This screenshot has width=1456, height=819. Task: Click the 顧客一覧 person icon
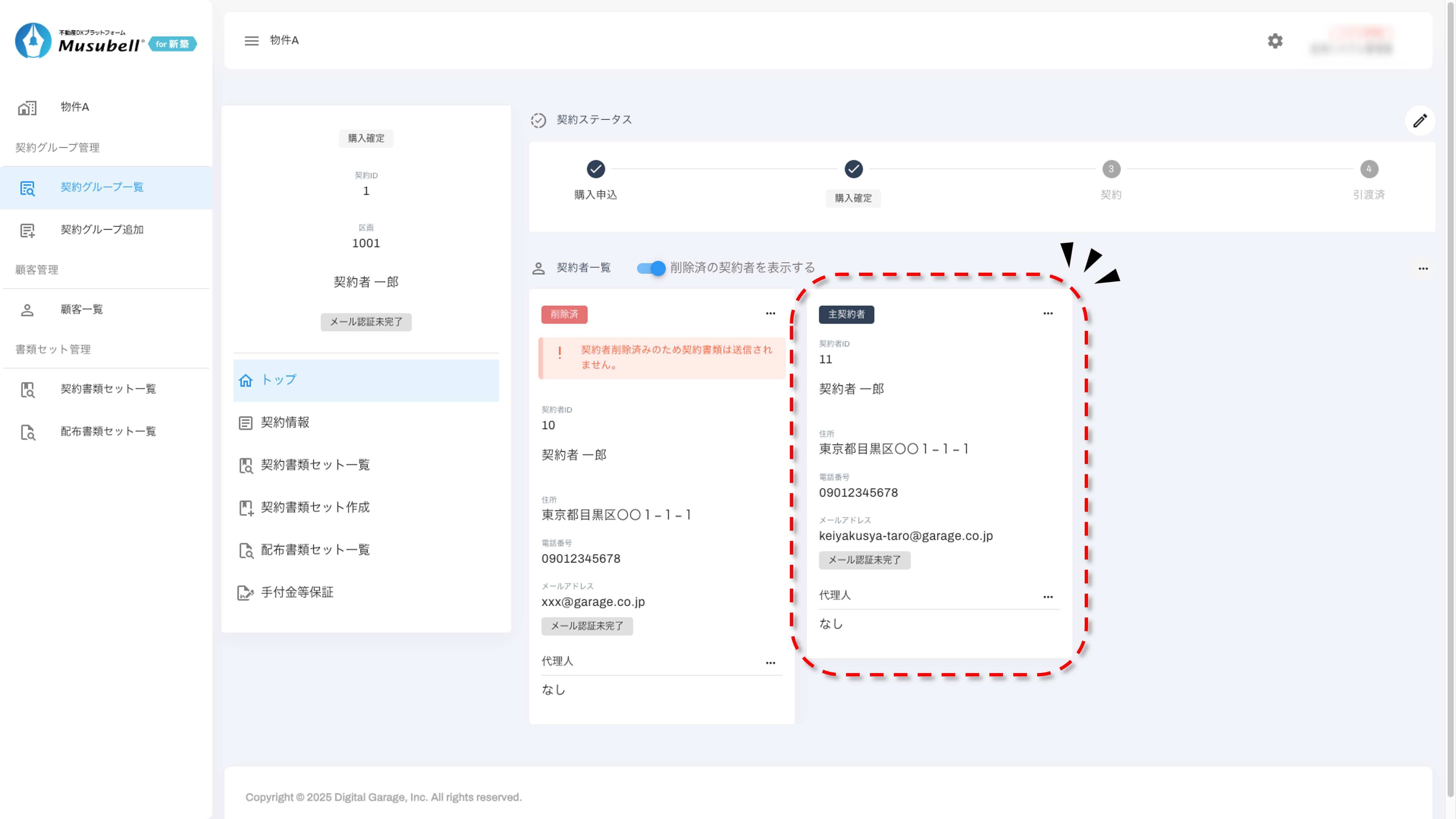coord(27,310)
